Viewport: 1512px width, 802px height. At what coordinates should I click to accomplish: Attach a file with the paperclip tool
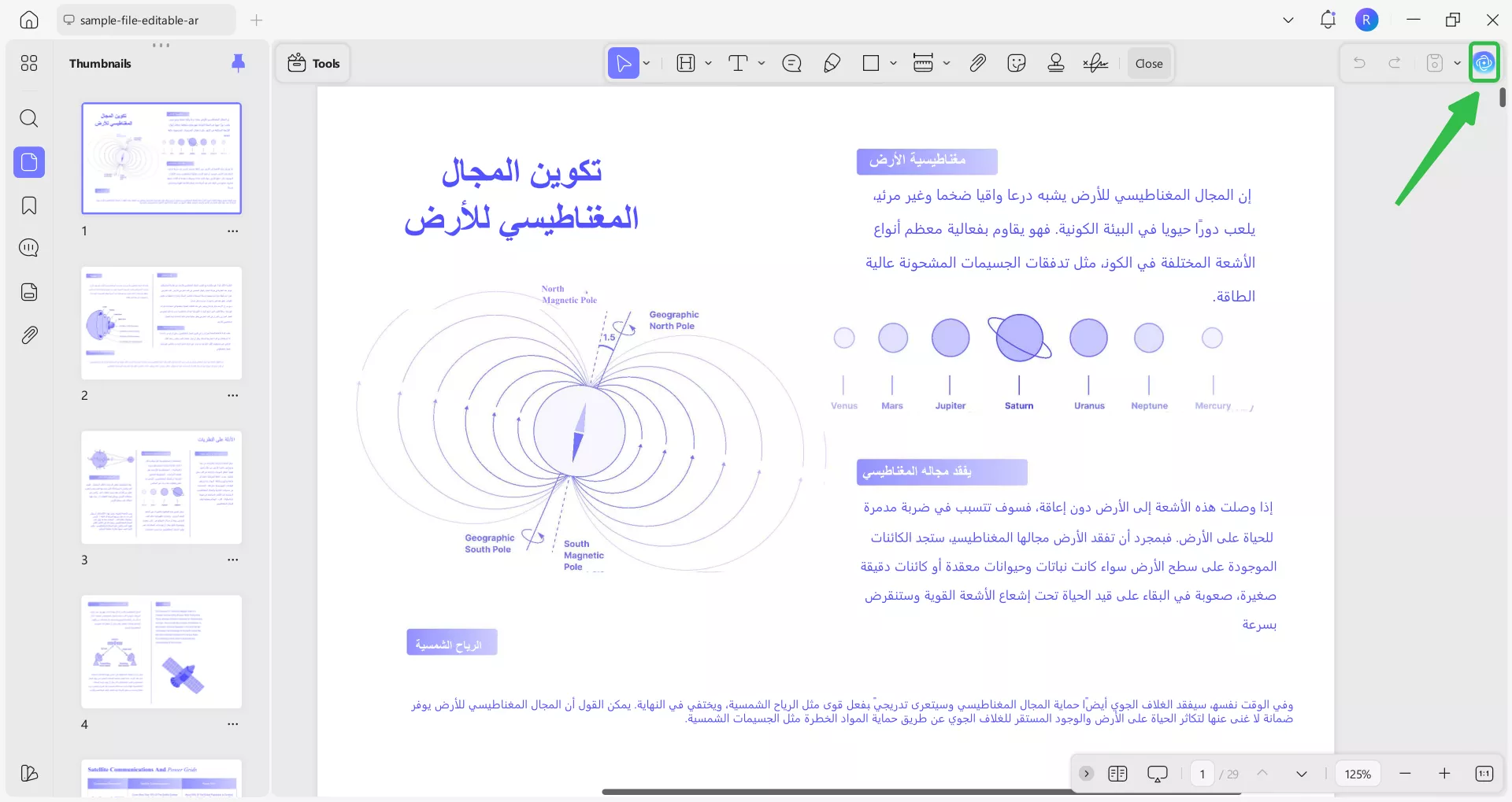click(x=977, y=63)
